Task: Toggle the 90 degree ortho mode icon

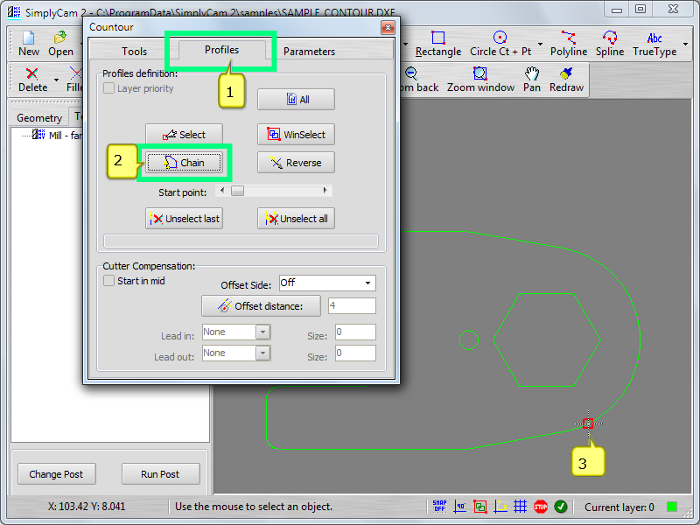Action: [460, 507]
